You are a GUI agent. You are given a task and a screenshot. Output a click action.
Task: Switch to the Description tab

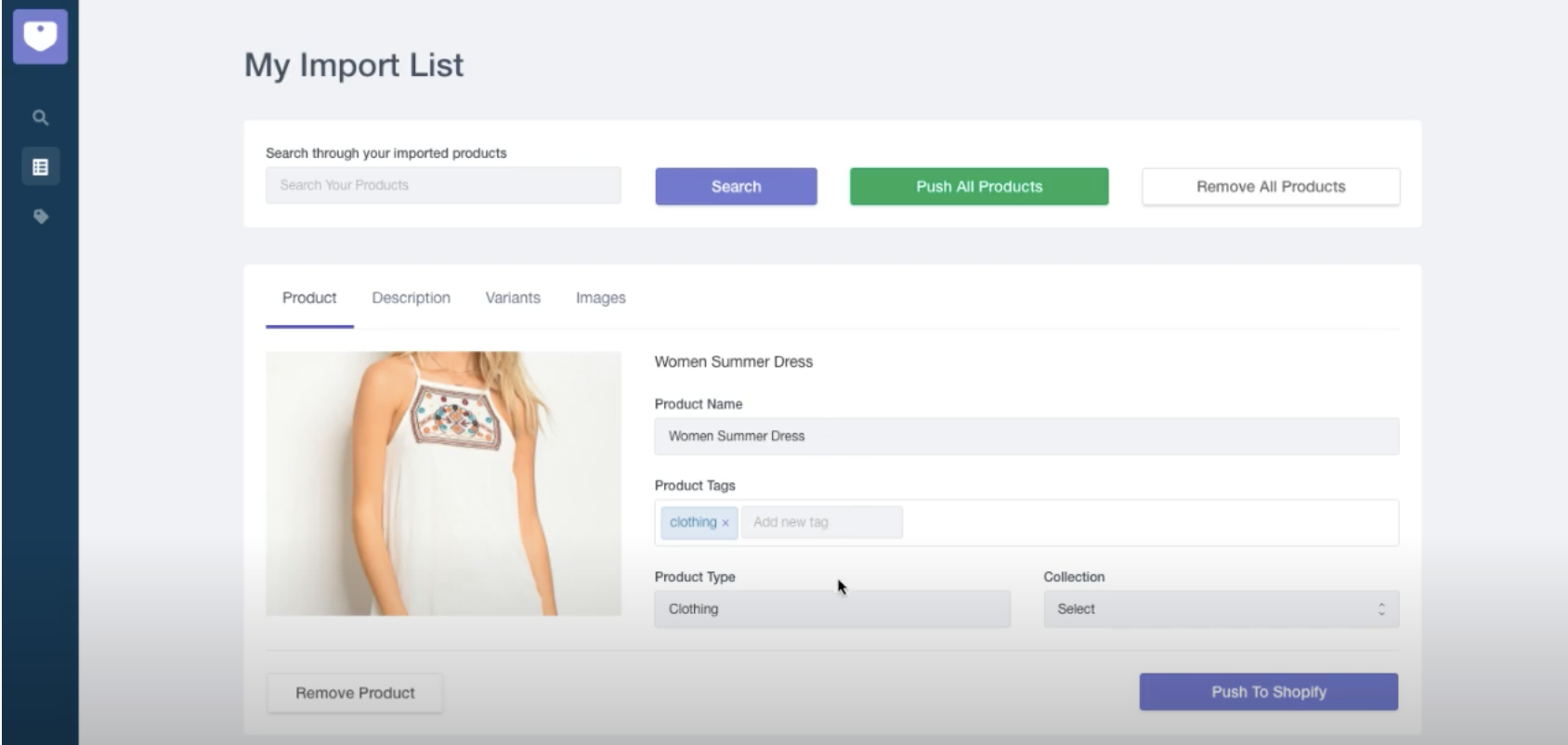click(x=411, y=298)
